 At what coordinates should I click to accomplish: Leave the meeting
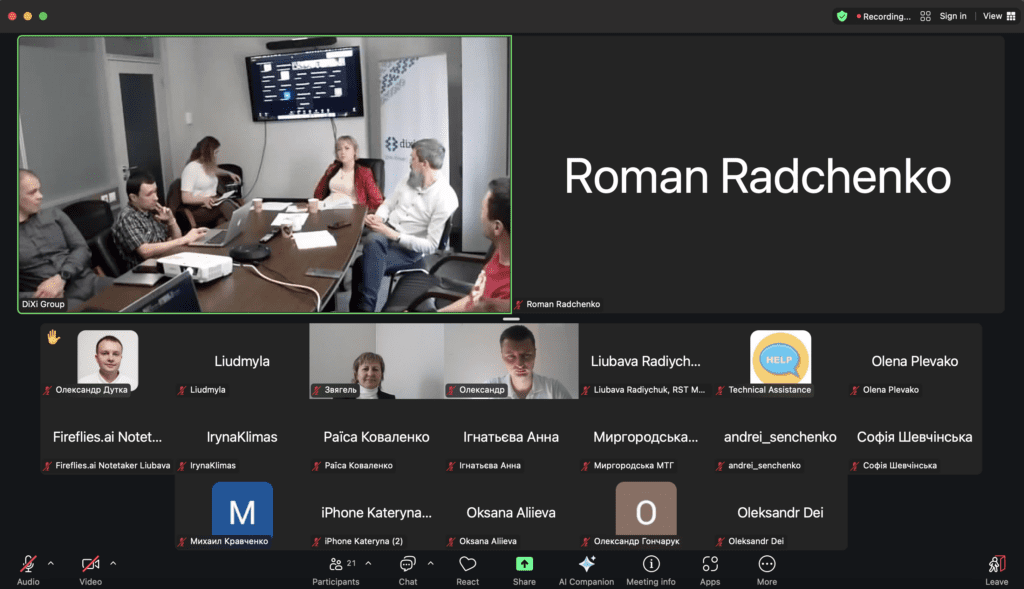tap(996, 567)
